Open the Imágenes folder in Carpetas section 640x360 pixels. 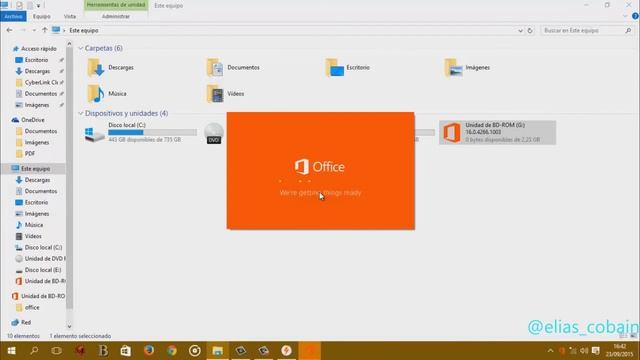pyautogui.click(x=453, y=68)
